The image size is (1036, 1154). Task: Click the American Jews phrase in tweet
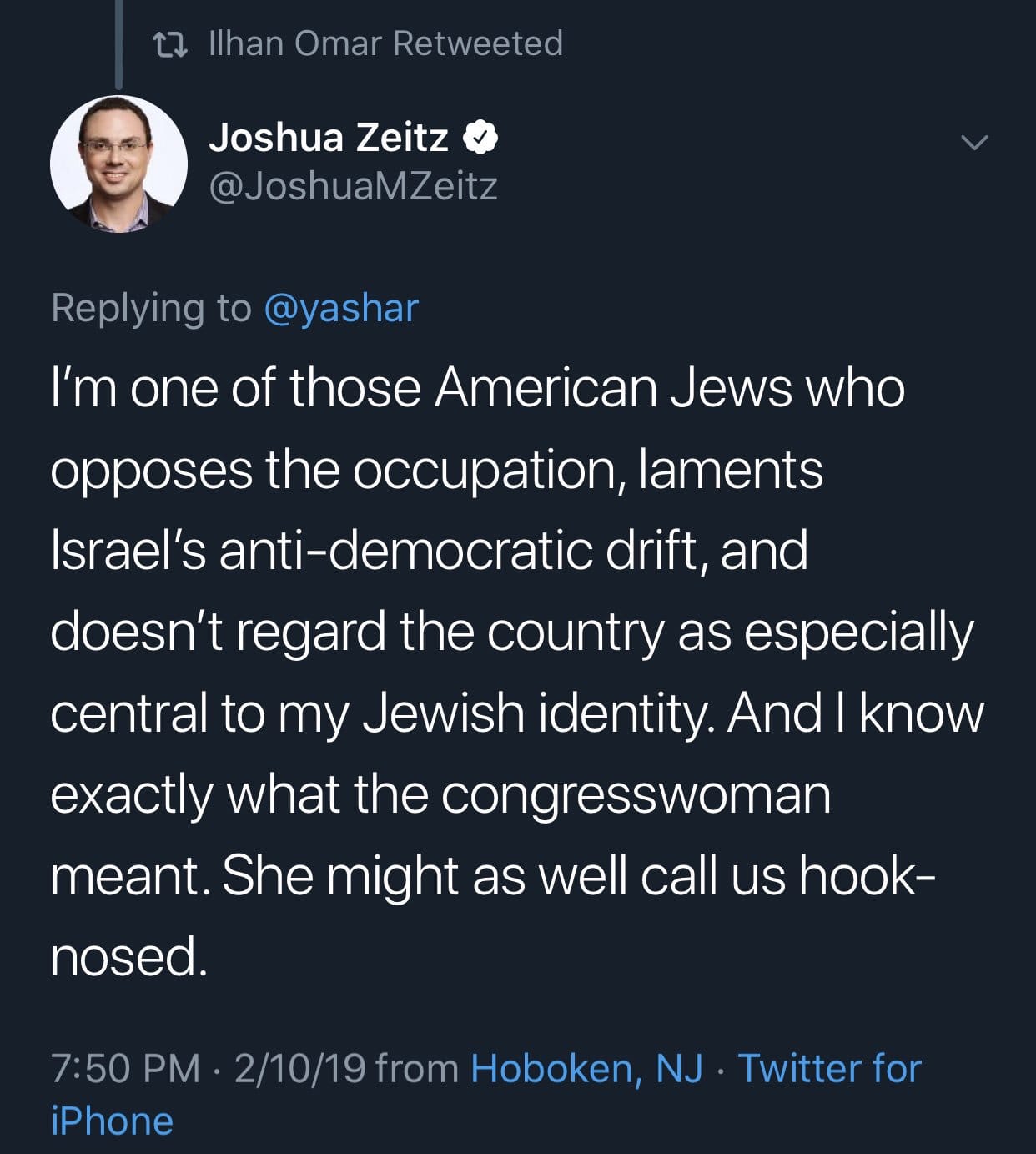(613, 389)
